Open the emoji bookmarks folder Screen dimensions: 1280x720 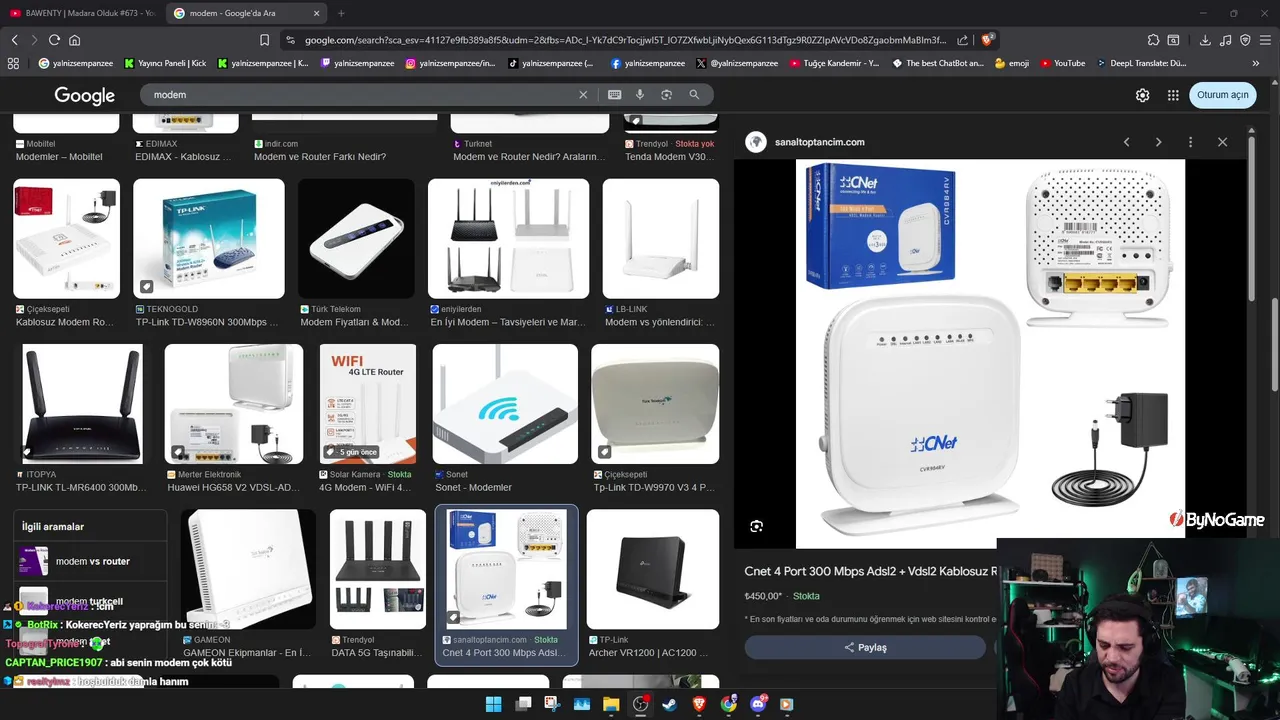point(1012,63)
